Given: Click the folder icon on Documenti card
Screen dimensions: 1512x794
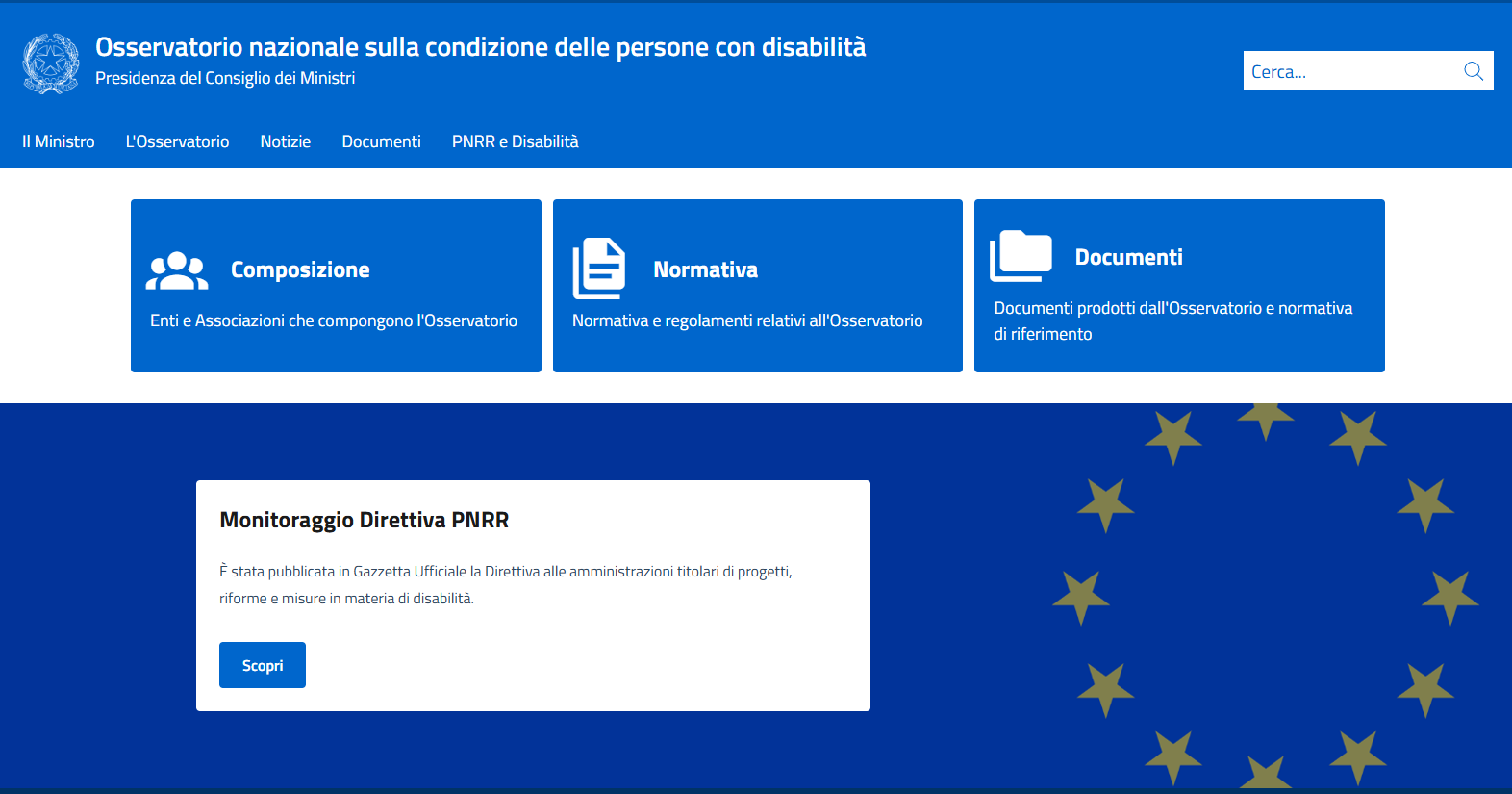Looking at the screenshot, I should [x=1021, y=256].
